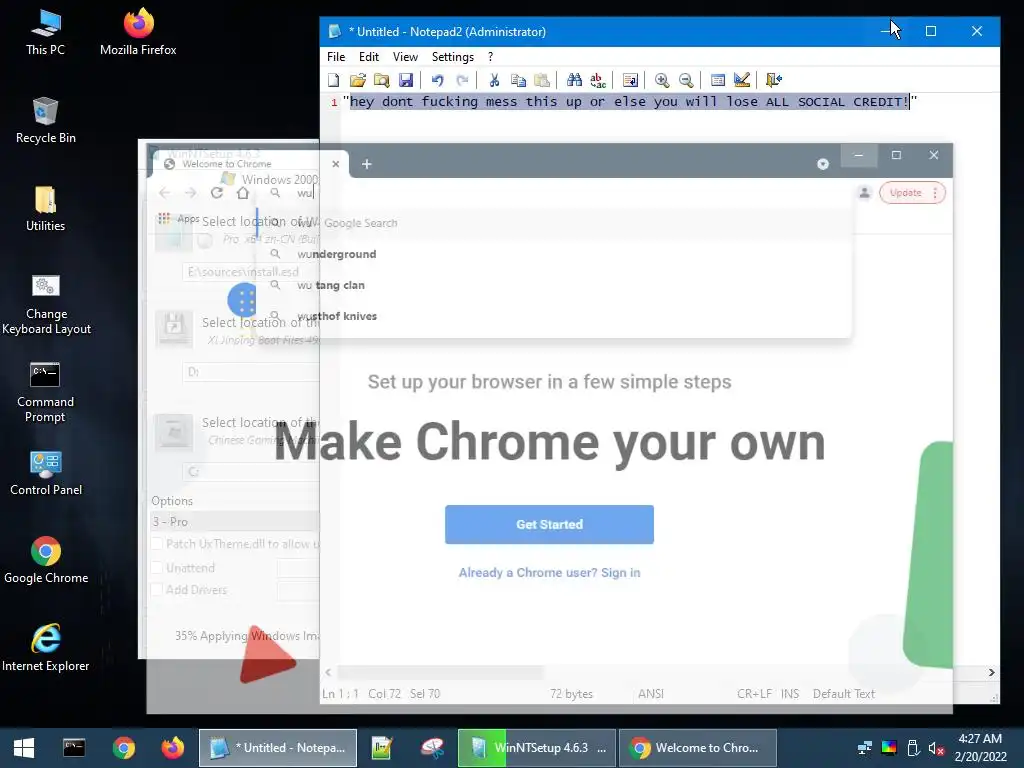Click the Customize Schemes icon in Notepad2 toolbar

click(x=742, y=80)
